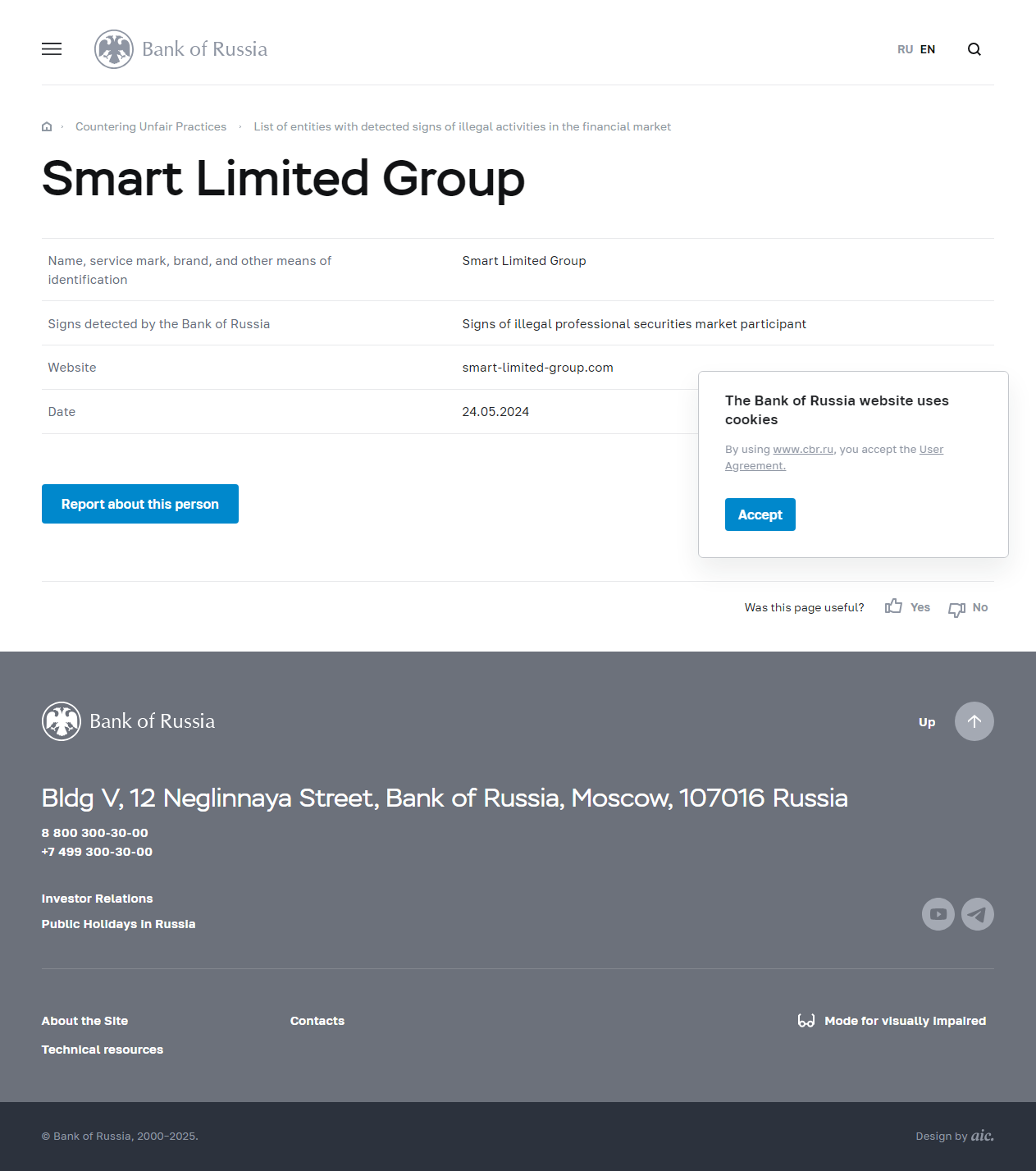Enable Mode for visually impaired
1036x1171 pixels.
coord(892,1021)
